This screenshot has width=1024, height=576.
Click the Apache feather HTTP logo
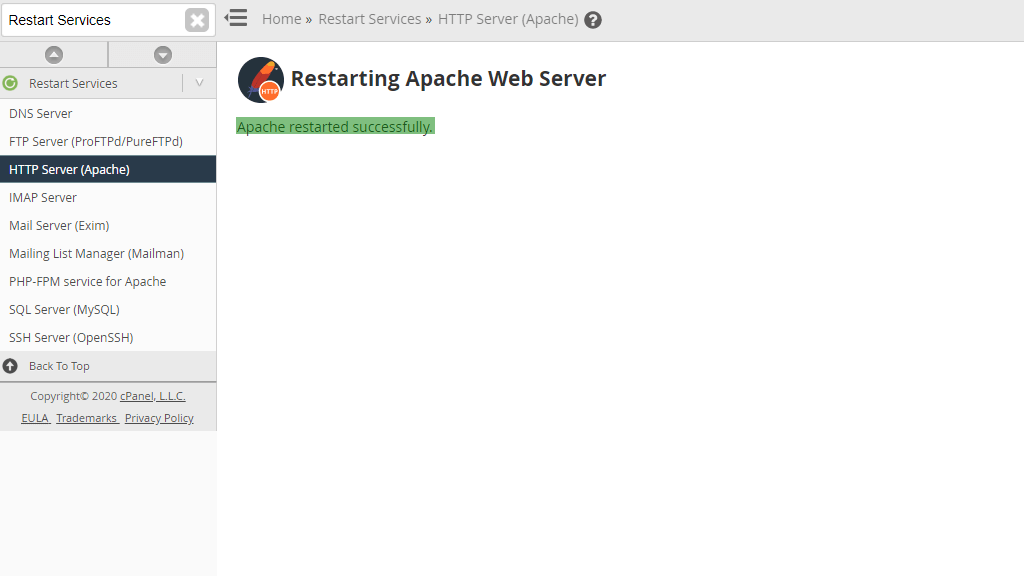click(x=261, y=80)
